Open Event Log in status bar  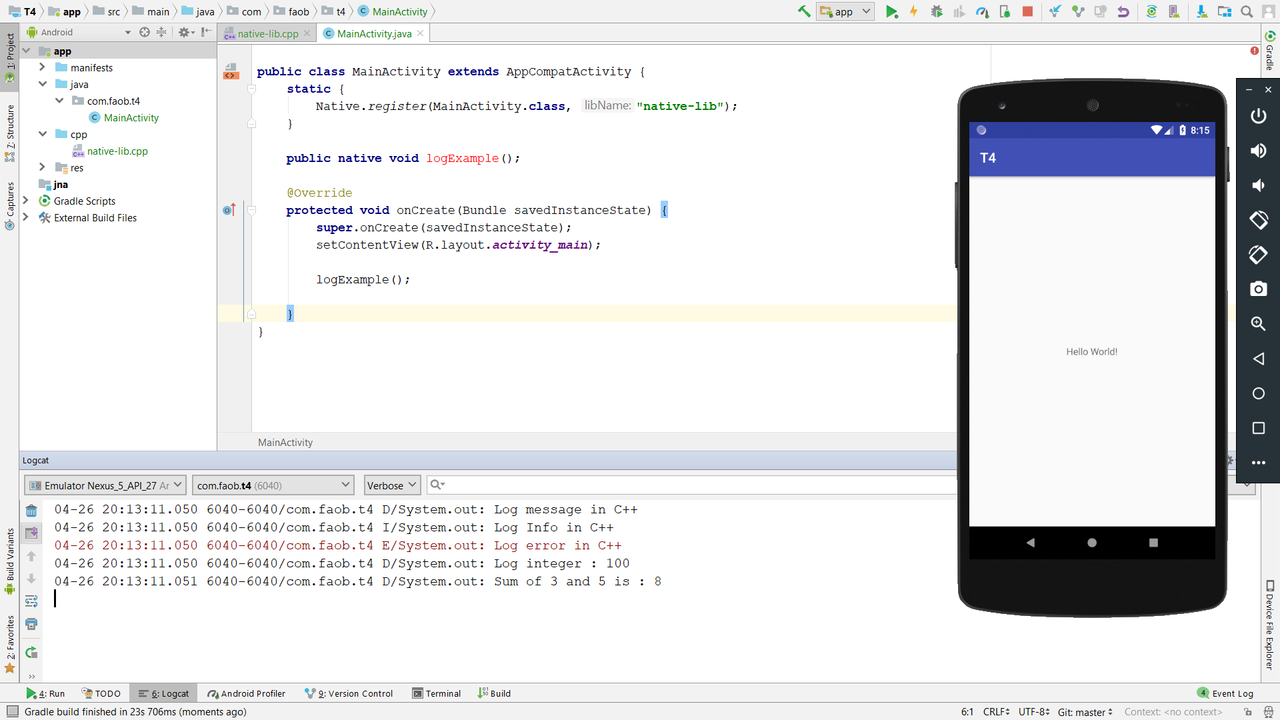tap(1225, 693)
